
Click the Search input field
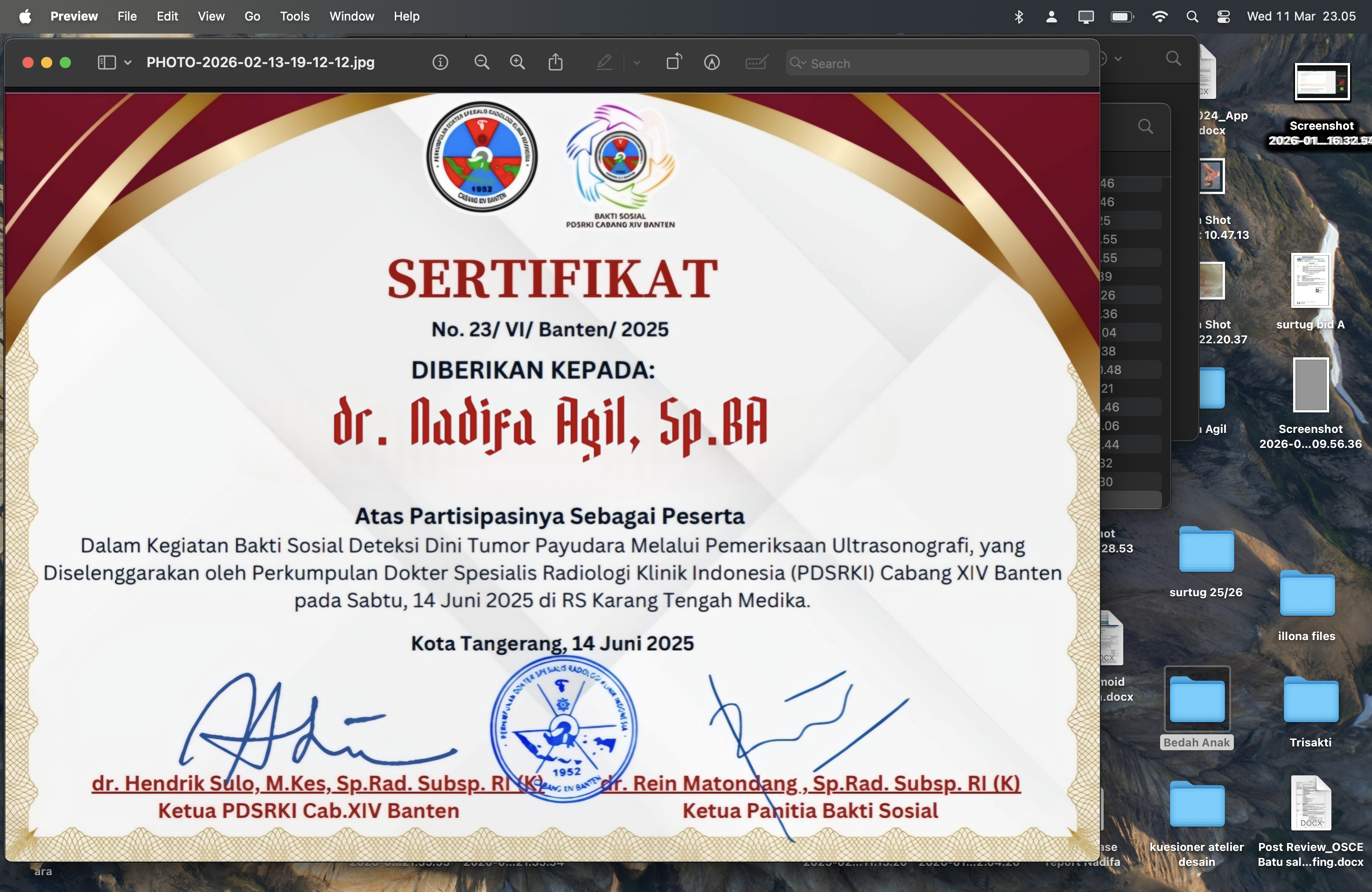(945, 63)
